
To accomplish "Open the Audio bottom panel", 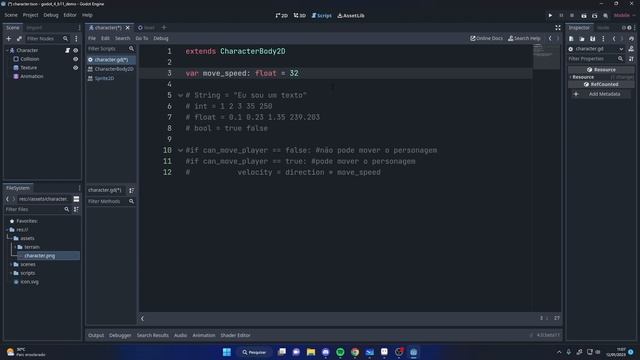I will click(180, 336).
